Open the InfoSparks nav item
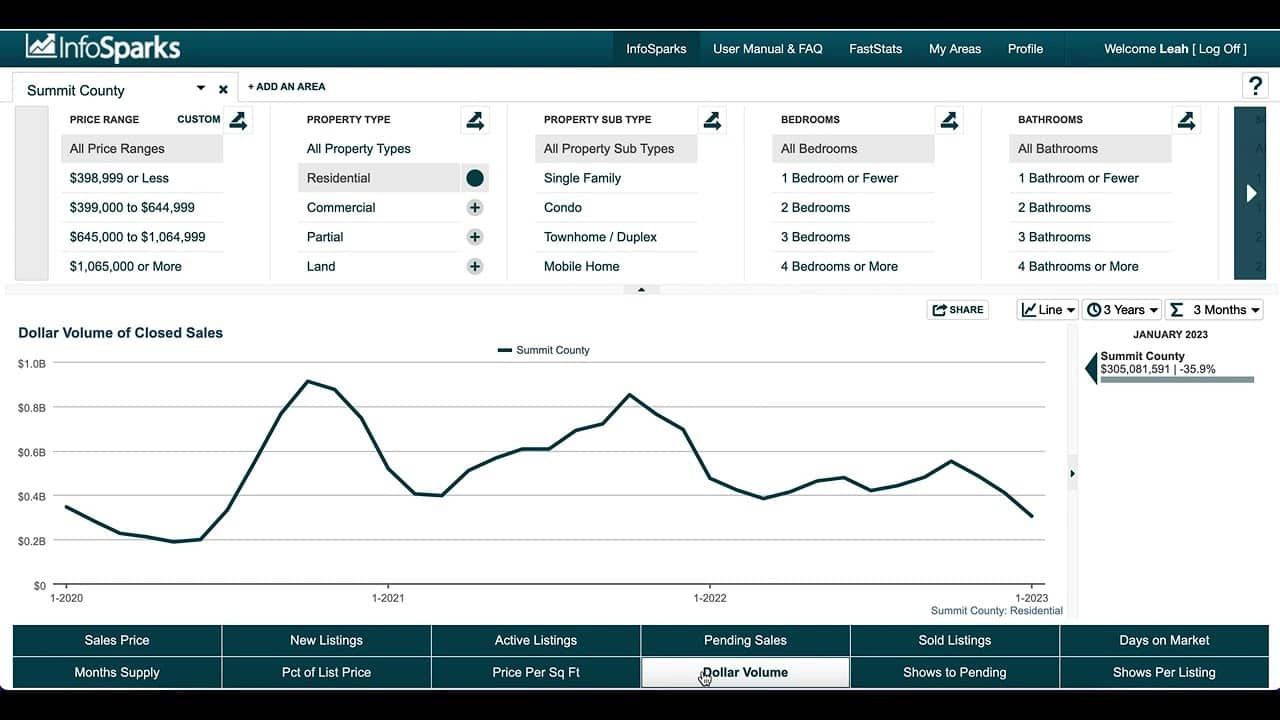This screenshot has width=1280, height=720. point(656,48)
